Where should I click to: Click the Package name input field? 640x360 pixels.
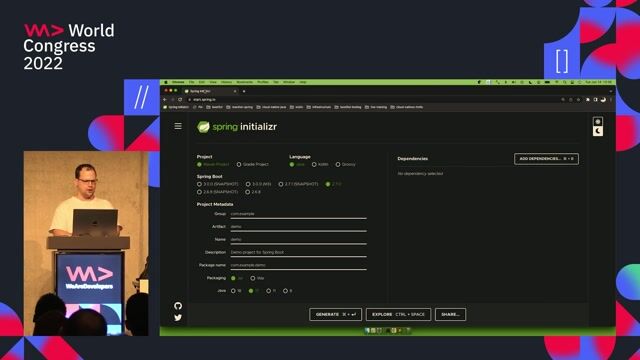click(298, 265)
